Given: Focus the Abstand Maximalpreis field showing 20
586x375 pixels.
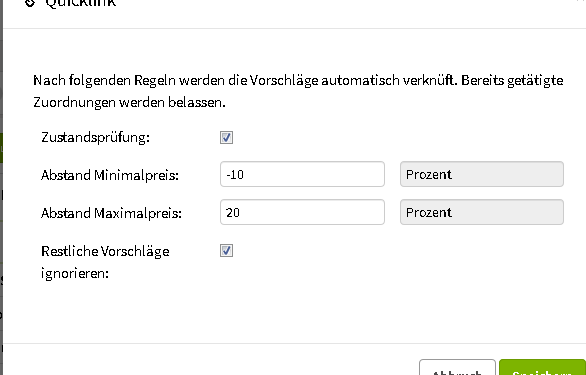Looking at the screenshot, I should (x=302, y=212).
